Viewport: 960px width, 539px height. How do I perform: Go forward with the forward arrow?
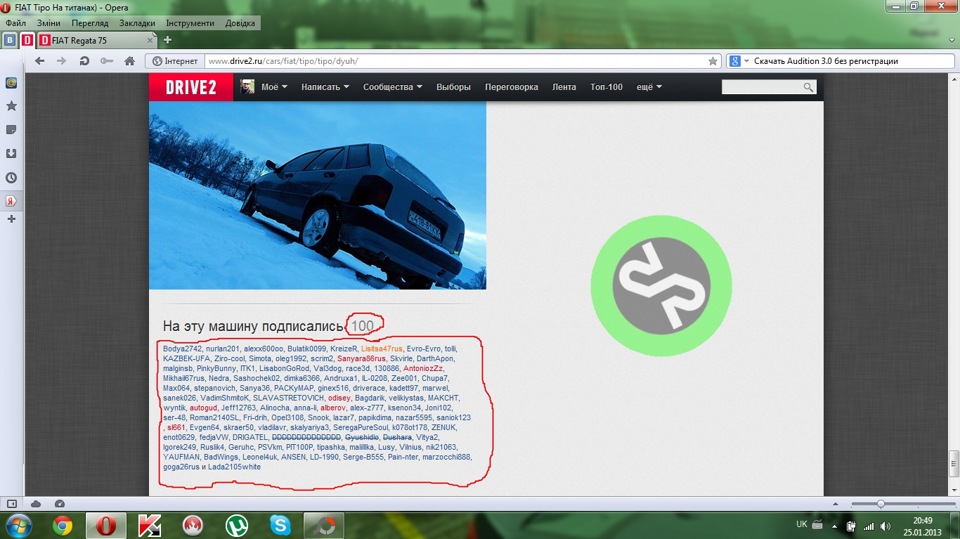pos(61,61)
